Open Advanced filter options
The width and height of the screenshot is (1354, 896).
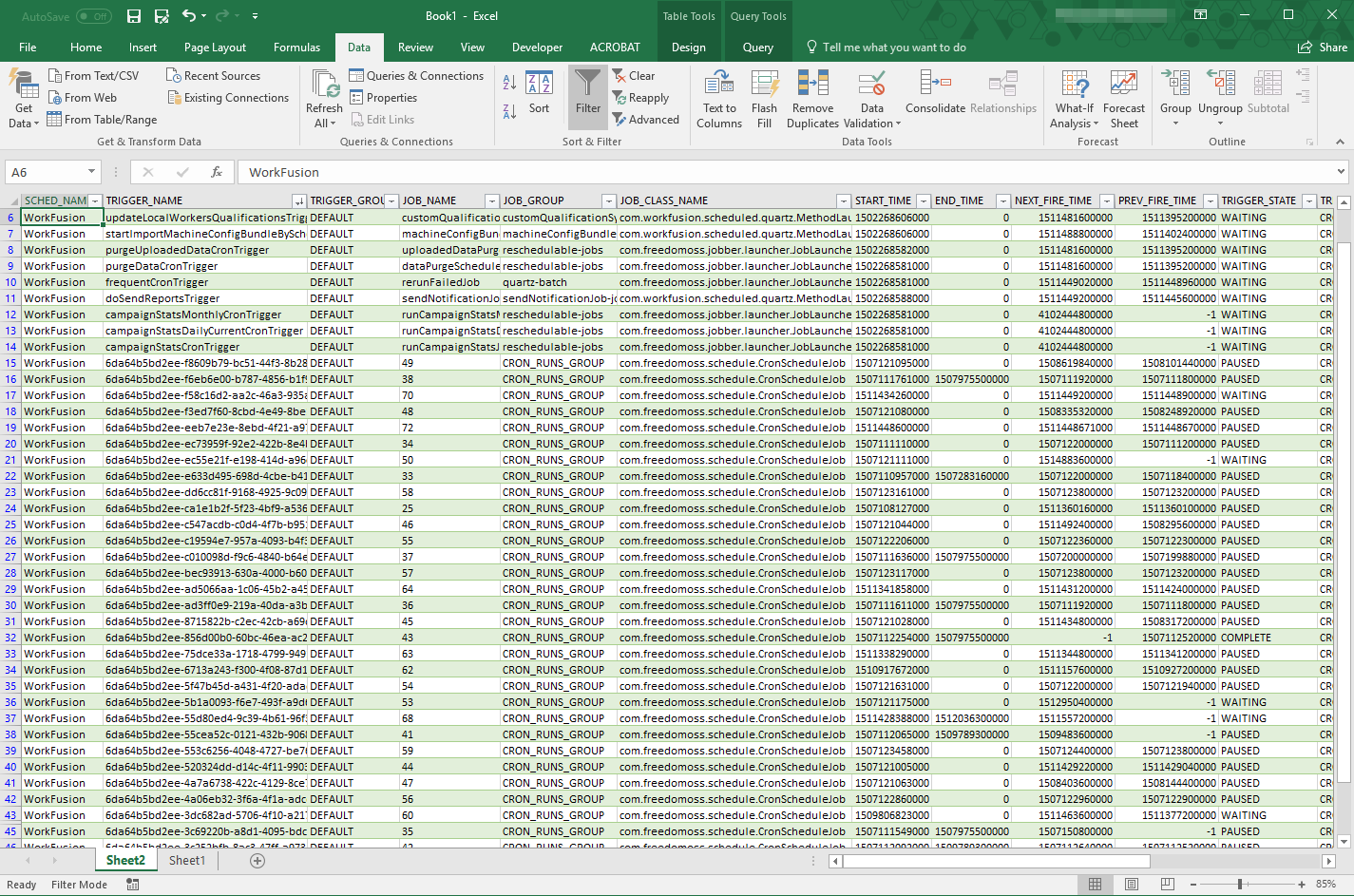[x=646, y=120]
